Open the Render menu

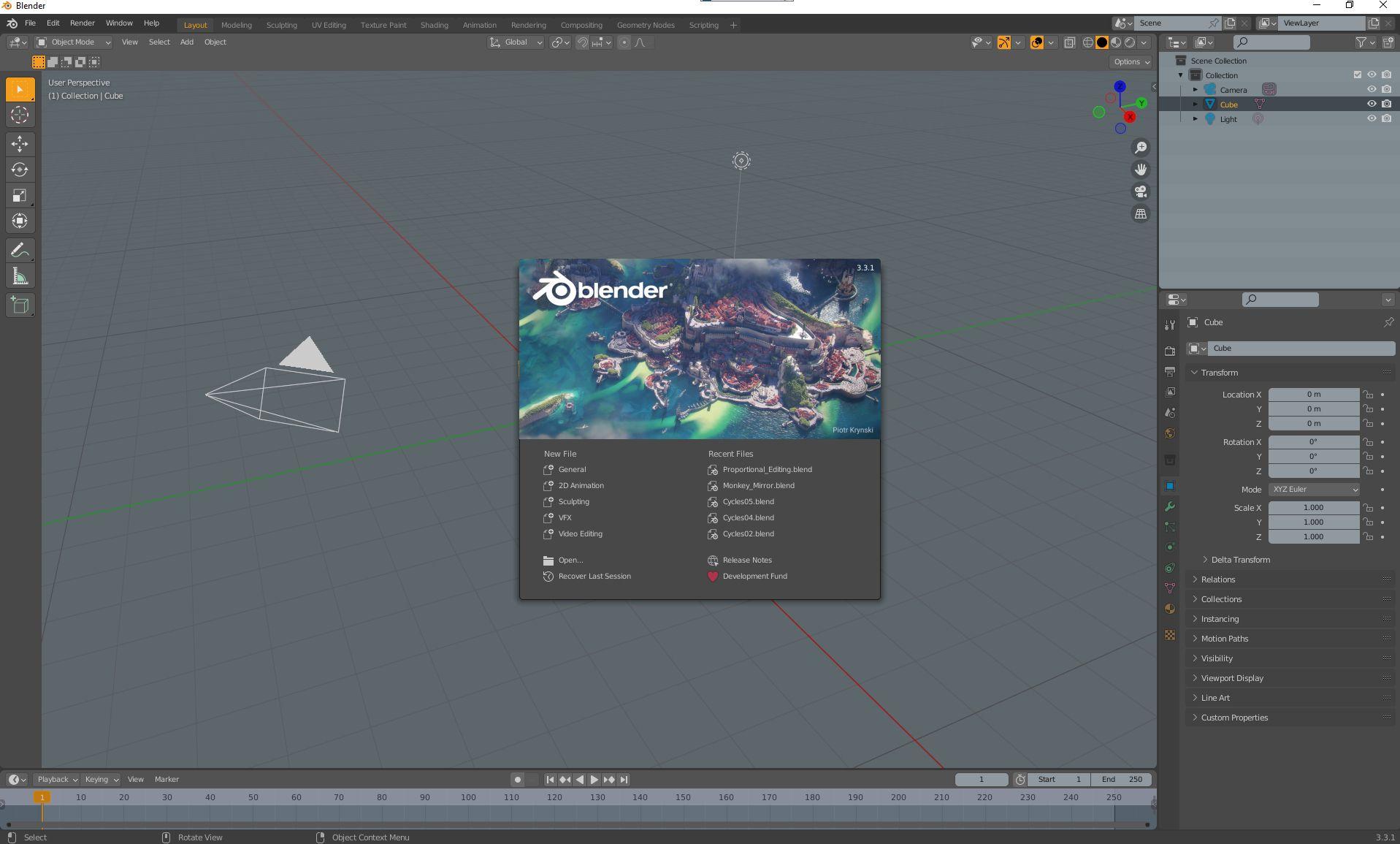[83, 23]
